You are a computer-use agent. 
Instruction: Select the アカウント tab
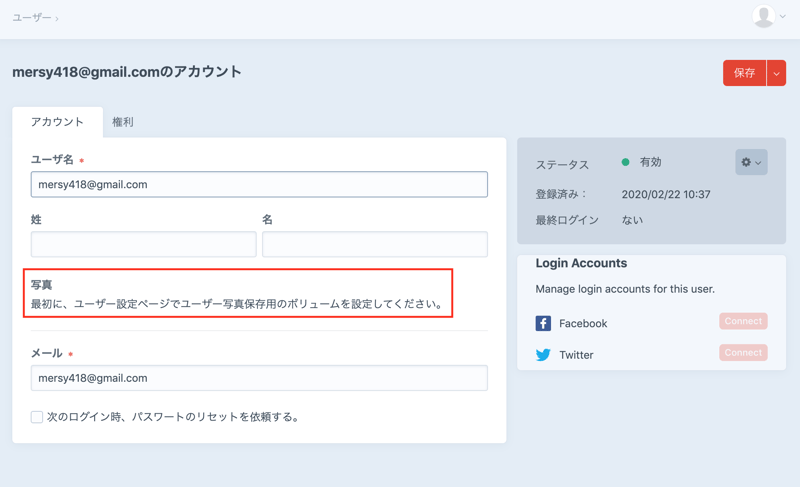(57, 122)
